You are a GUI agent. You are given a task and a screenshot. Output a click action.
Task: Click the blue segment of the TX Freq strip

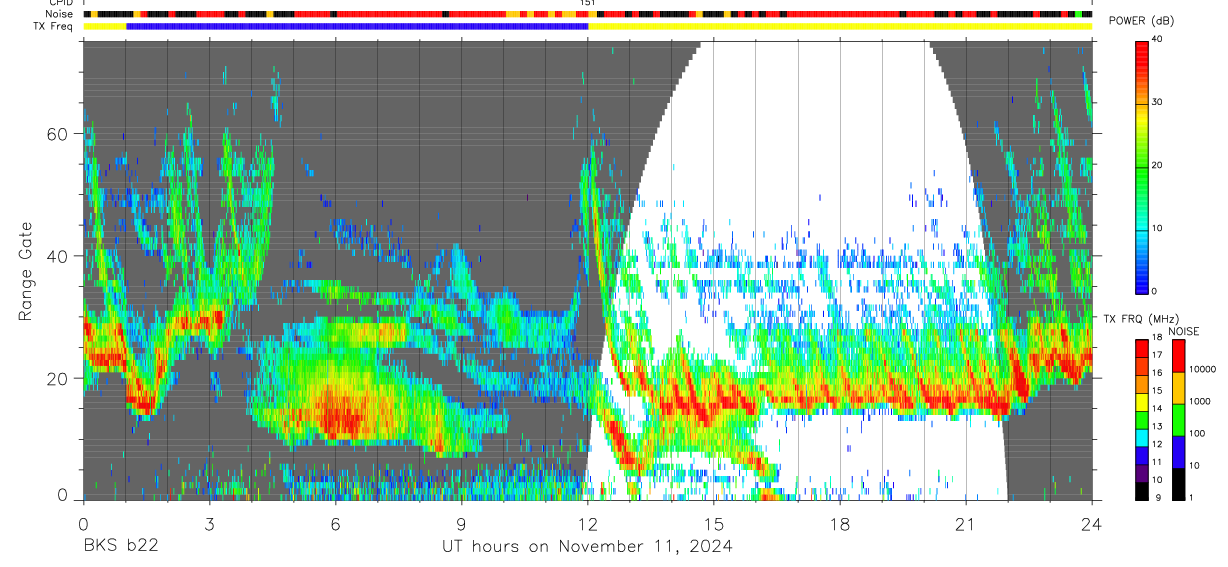pyautogui.click(x=357, y=26)
